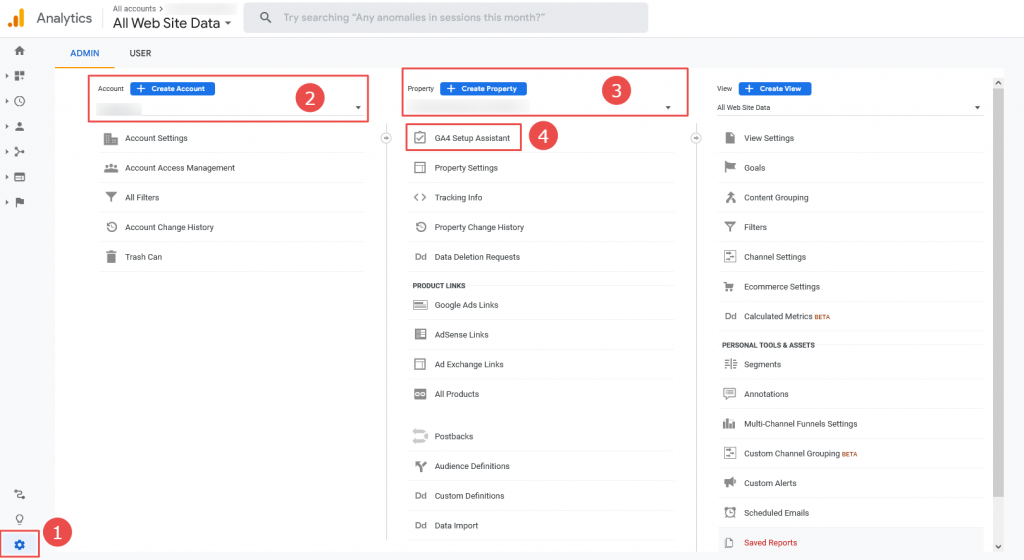The image size is (1024, 560).
Task: Click the scrollbar up arrow
Action: [998, 83]
